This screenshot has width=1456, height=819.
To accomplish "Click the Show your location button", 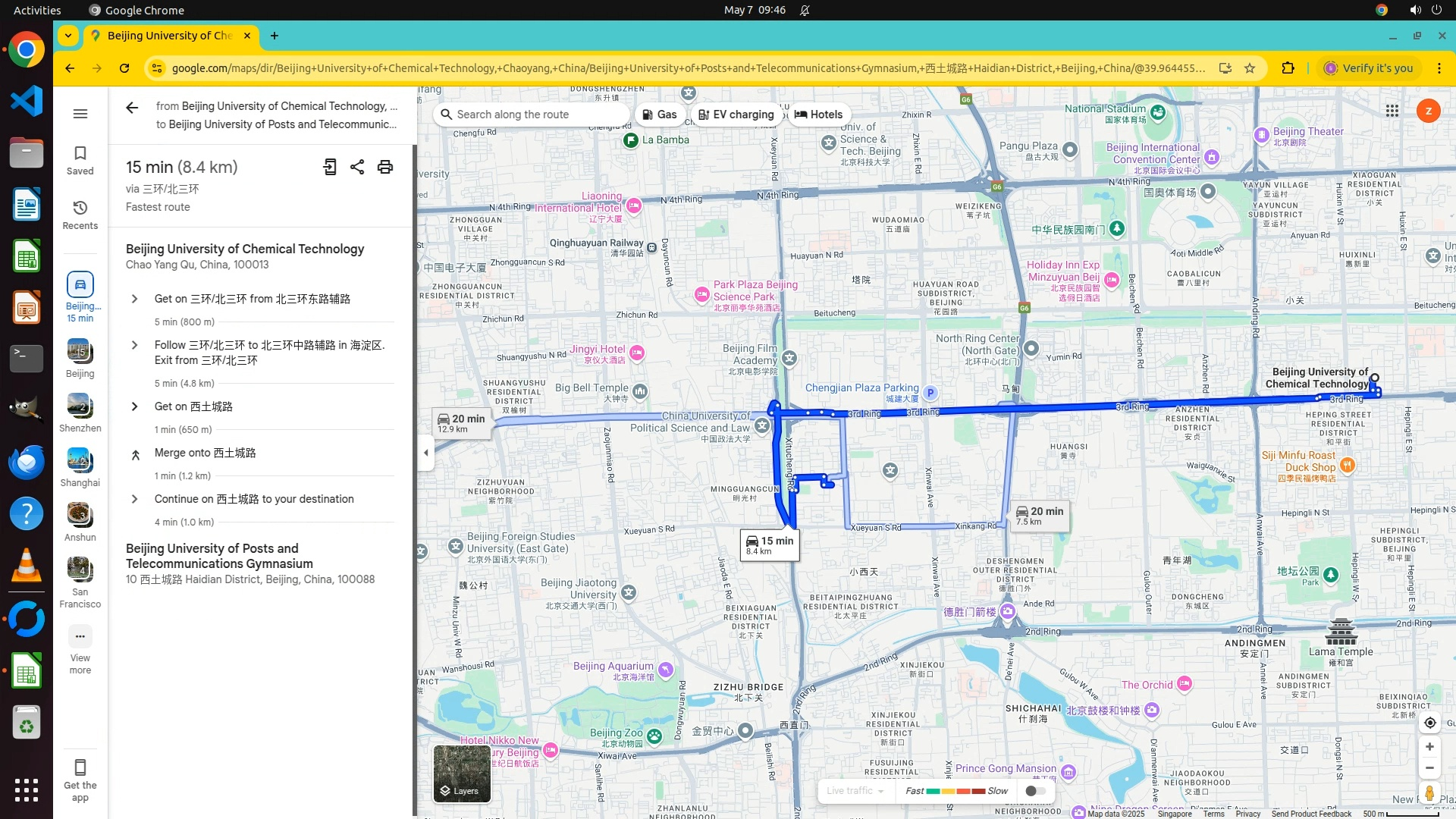I will (1429, 723).
